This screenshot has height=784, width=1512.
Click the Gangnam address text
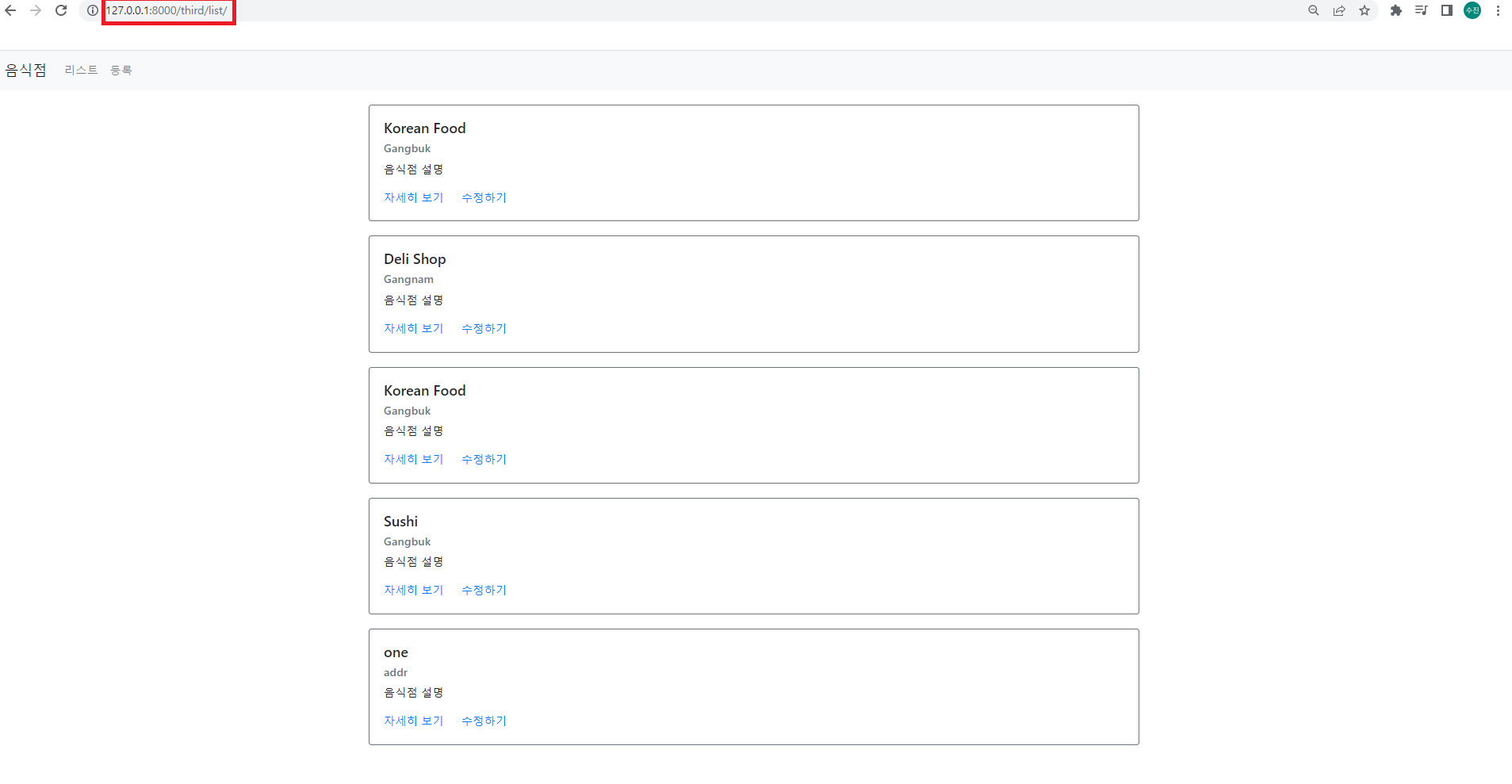408,279
